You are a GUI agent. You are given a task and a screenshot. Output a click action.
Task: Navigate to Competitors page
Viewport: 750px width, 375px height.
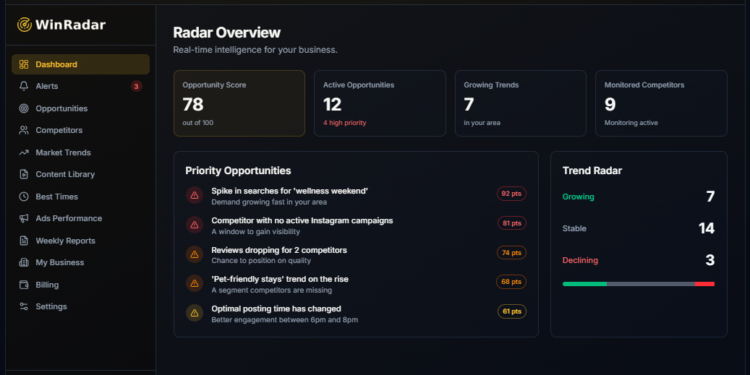[80, 130]
